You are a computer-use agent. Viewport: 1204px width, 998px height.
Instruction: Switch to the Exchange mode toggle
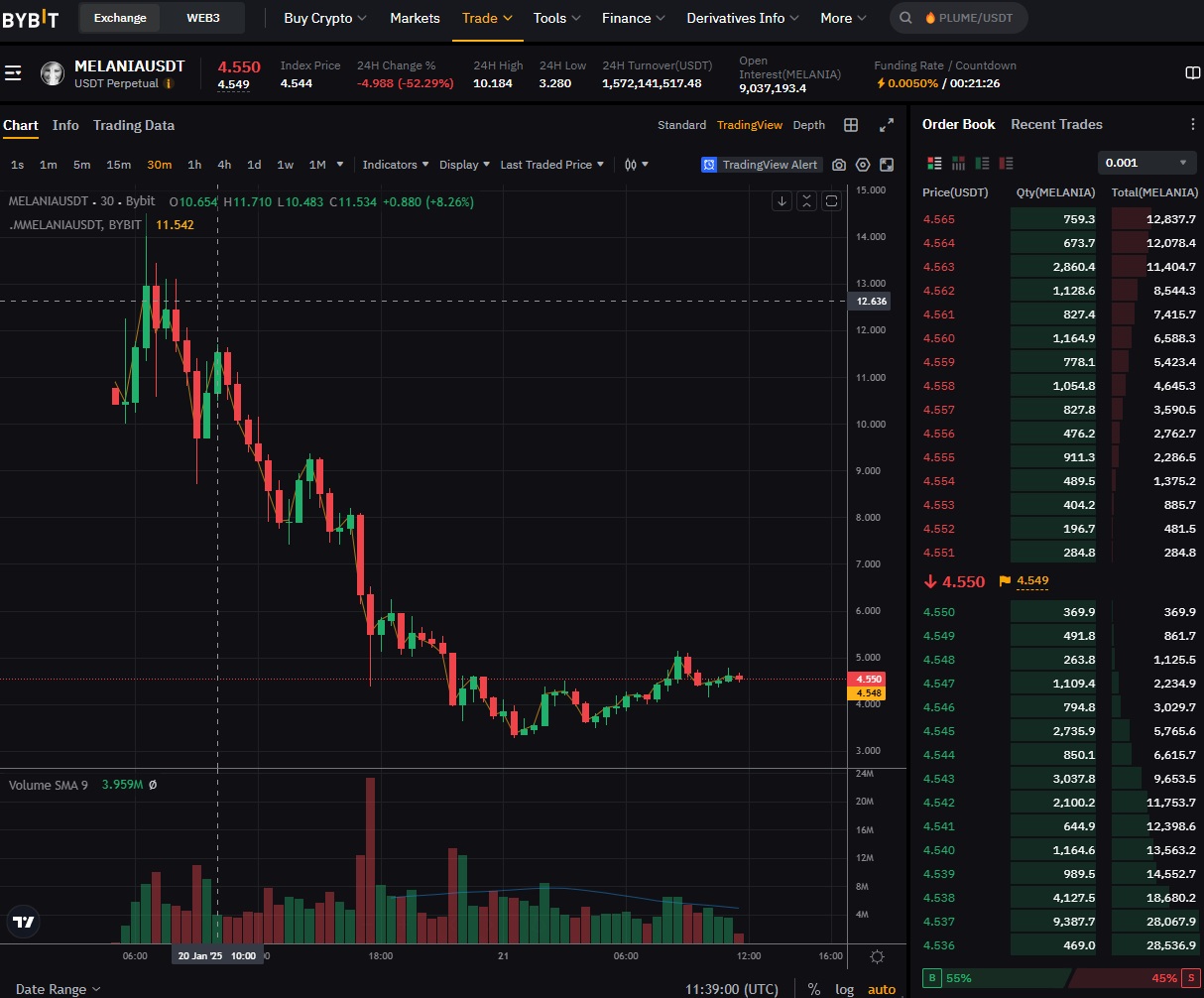click(120, 18)
